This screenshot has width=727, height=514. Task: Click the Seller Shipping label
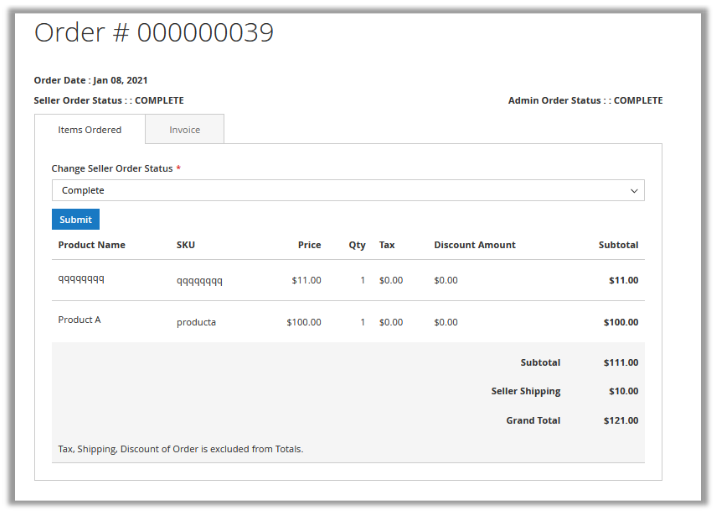point(526,391)
